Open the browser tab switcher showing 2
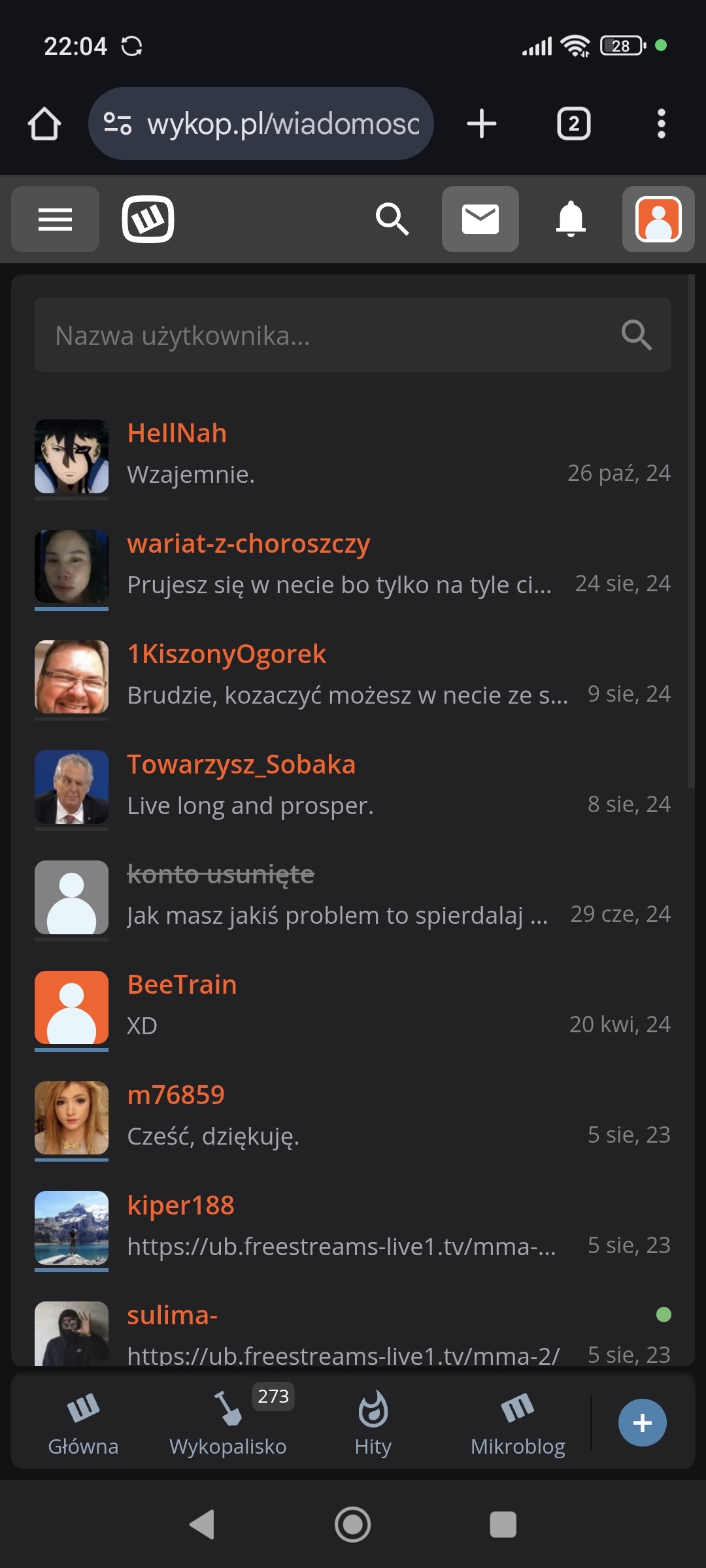Screen dimensions: 706x1568 pyautogui.click(x=574, y=123)
